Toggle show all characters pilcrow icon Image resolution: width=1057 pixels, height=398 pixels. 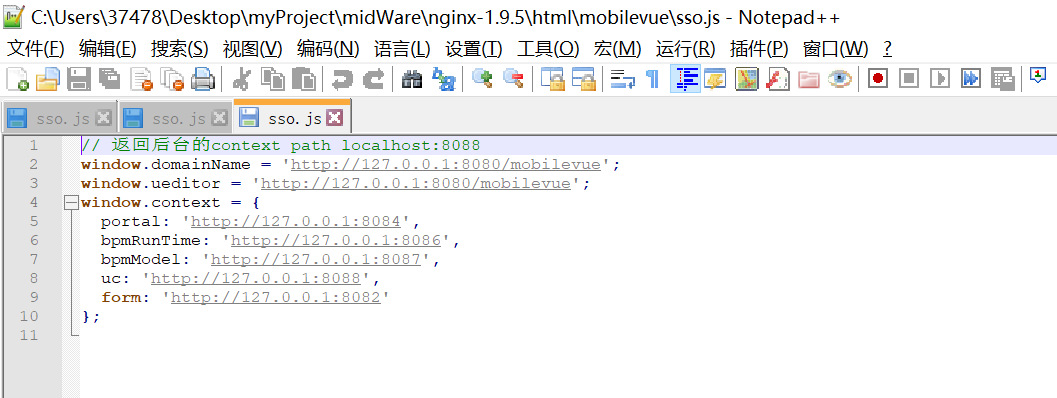coord(653,79)
